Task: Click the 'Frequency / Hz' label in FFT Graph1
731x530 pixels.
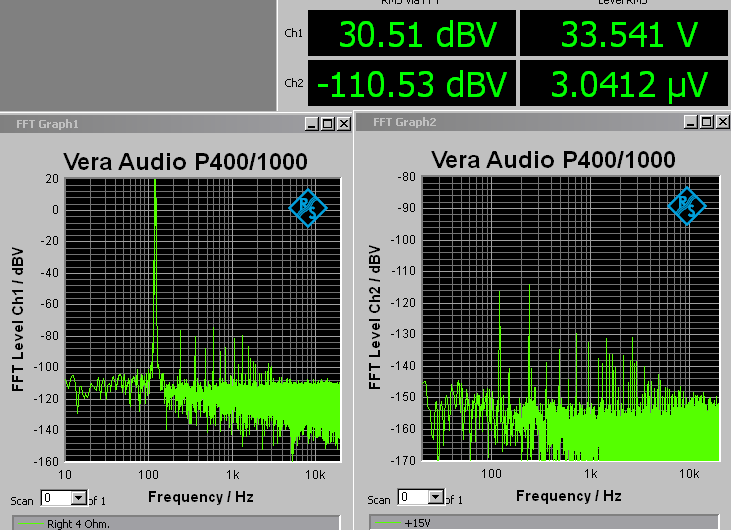Action: (201, 497)
